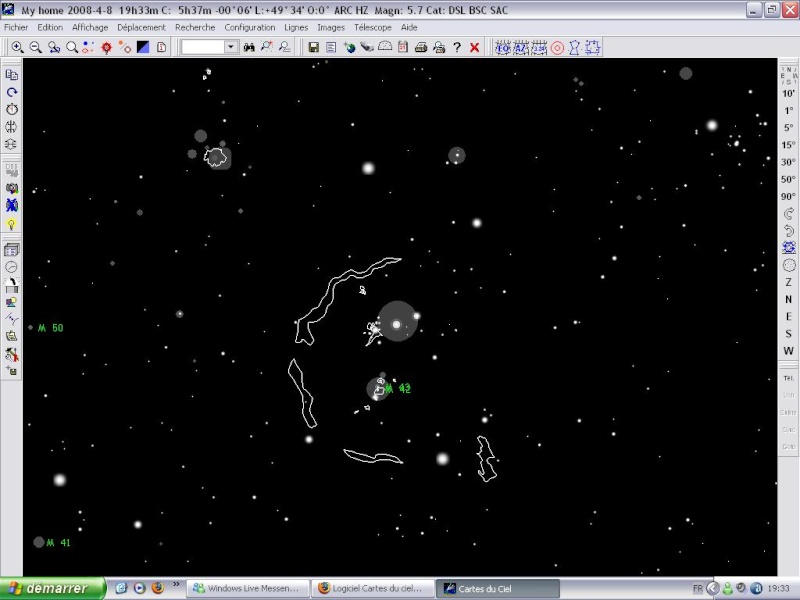
Task: Select the Zoom Out magnifier tool
Action: pyautogui.click(x=34, y=47)
